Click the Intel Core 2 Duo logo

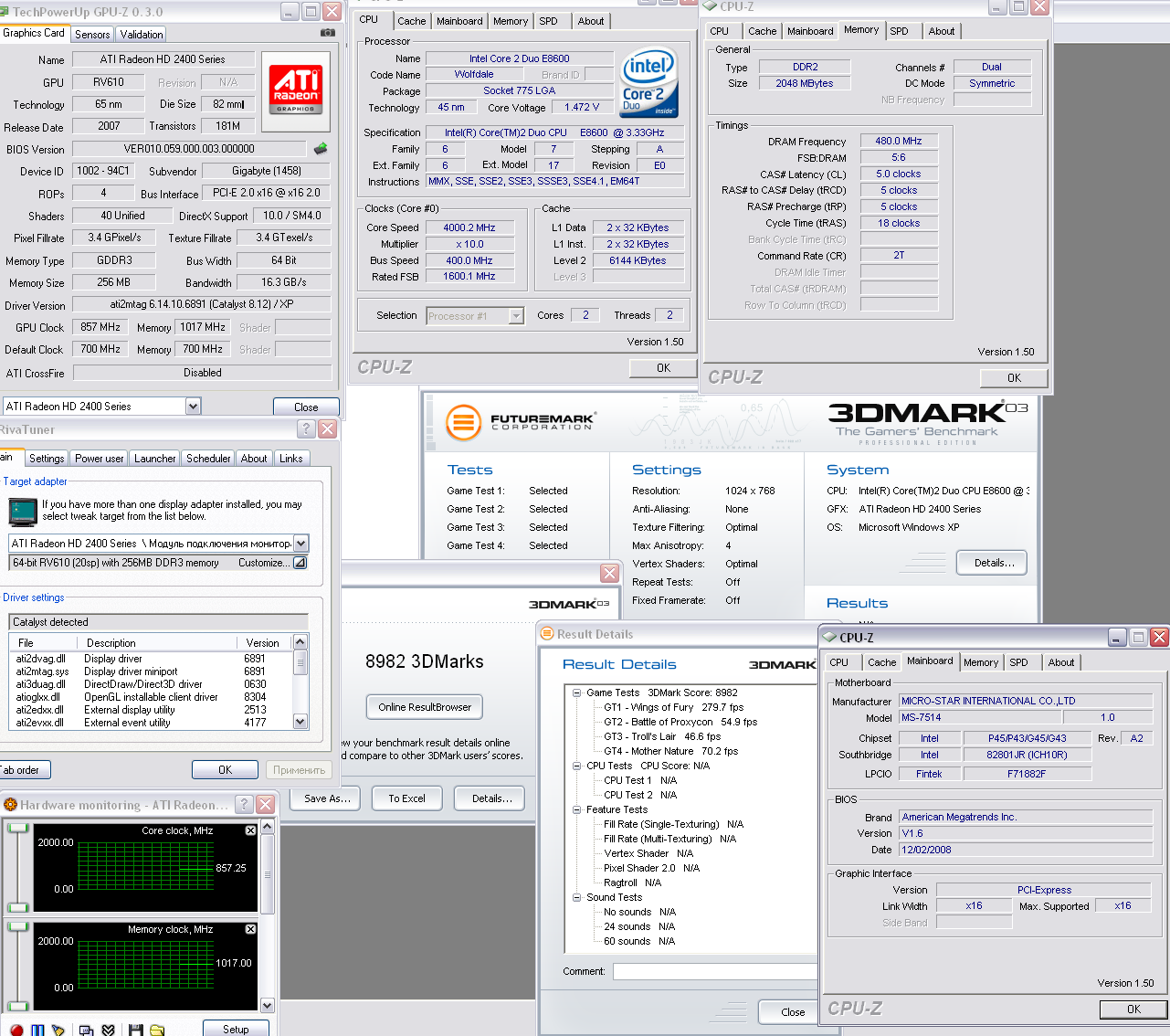(648, 83)
